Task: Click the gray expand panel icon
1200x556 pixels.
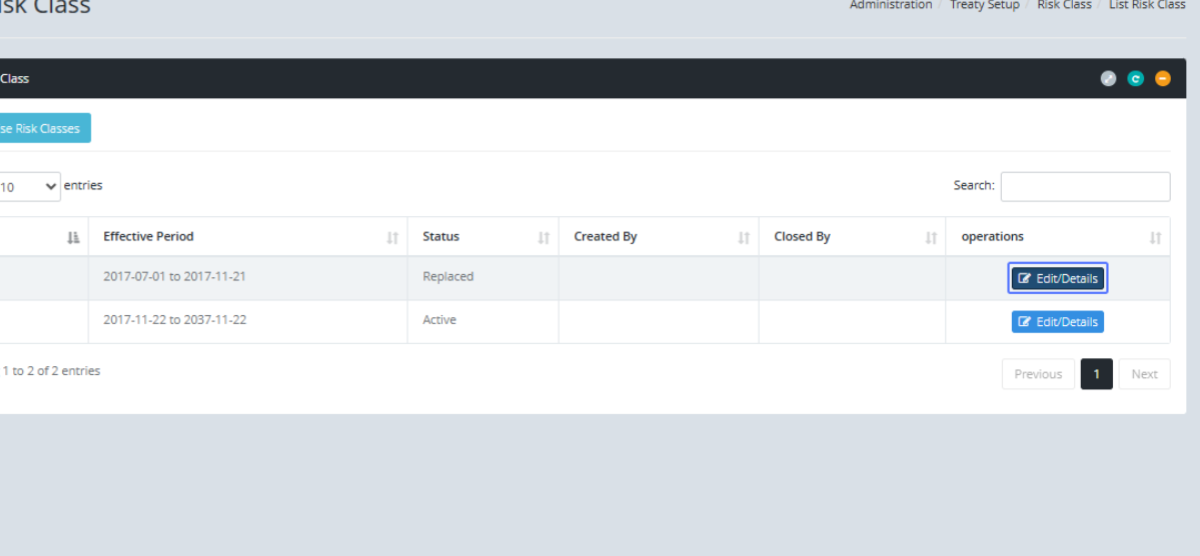Action: 1108,79
